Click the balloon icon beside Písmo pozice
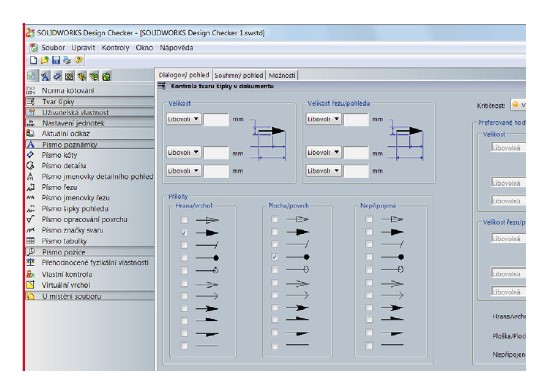The width and height of the screenshot is (552, 385). click(x=31, y=252)
